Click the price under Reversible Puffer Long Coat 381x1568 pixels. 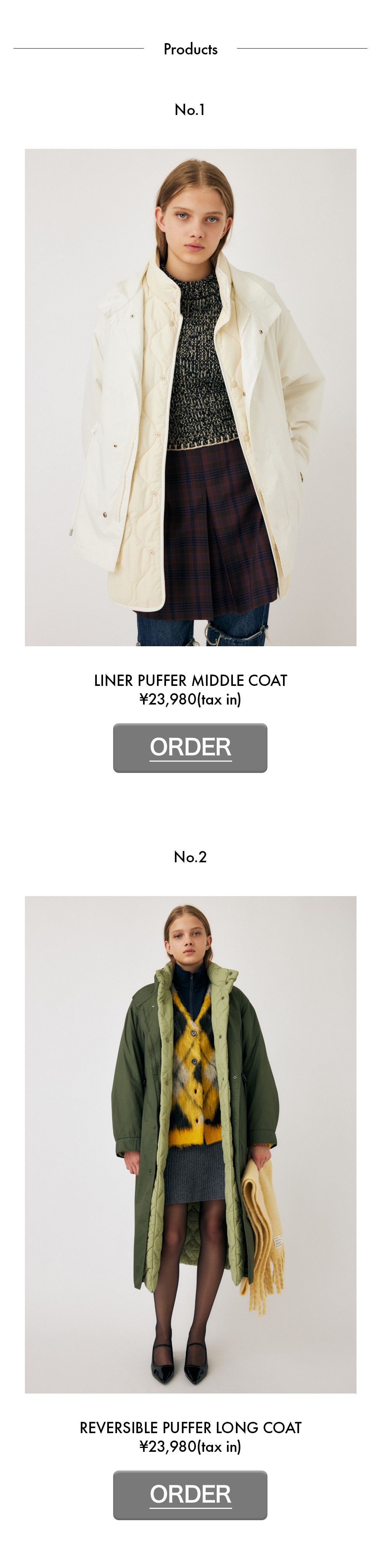[x=190, y=1446]
